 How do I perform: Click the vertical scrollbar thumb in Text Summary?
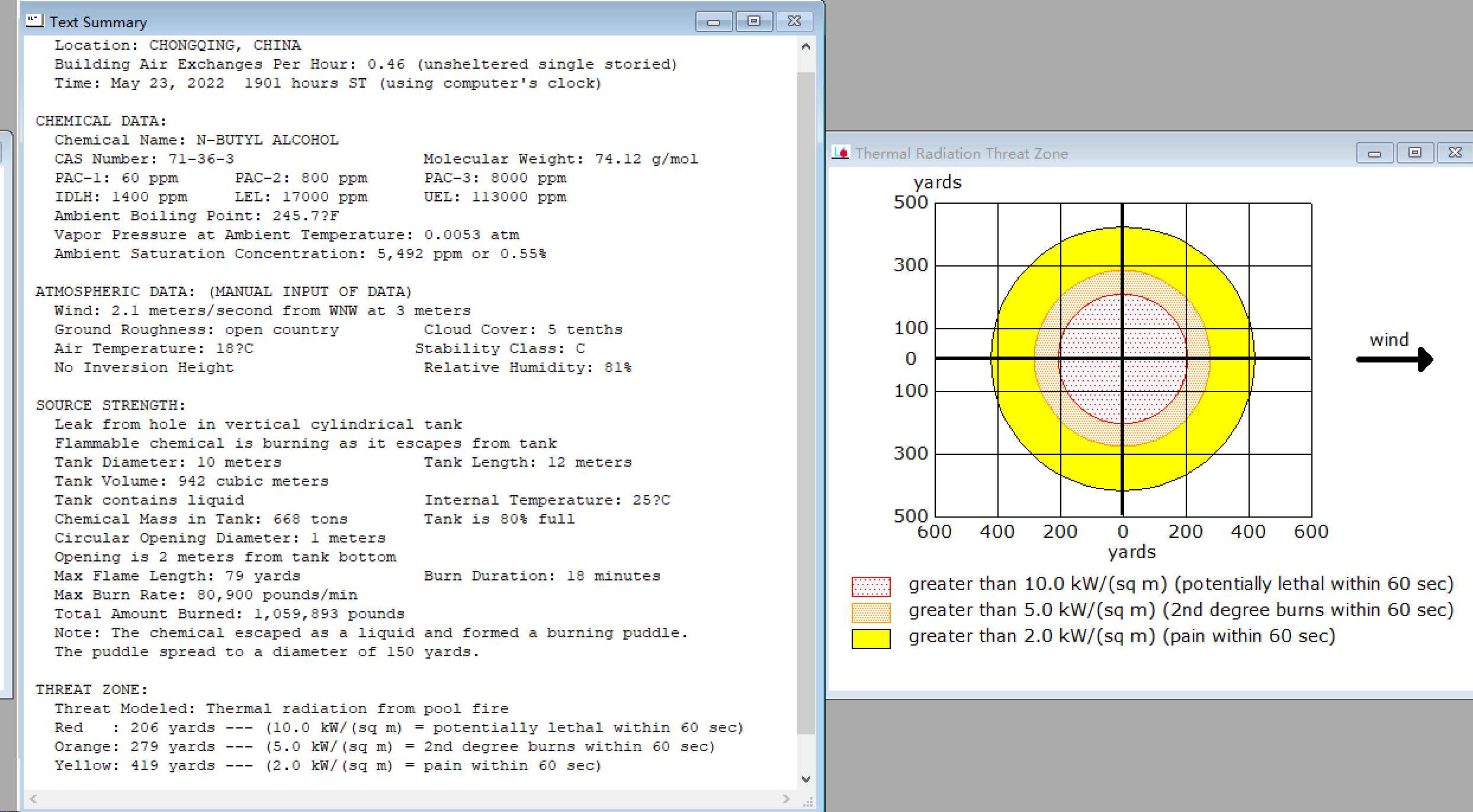806,403
